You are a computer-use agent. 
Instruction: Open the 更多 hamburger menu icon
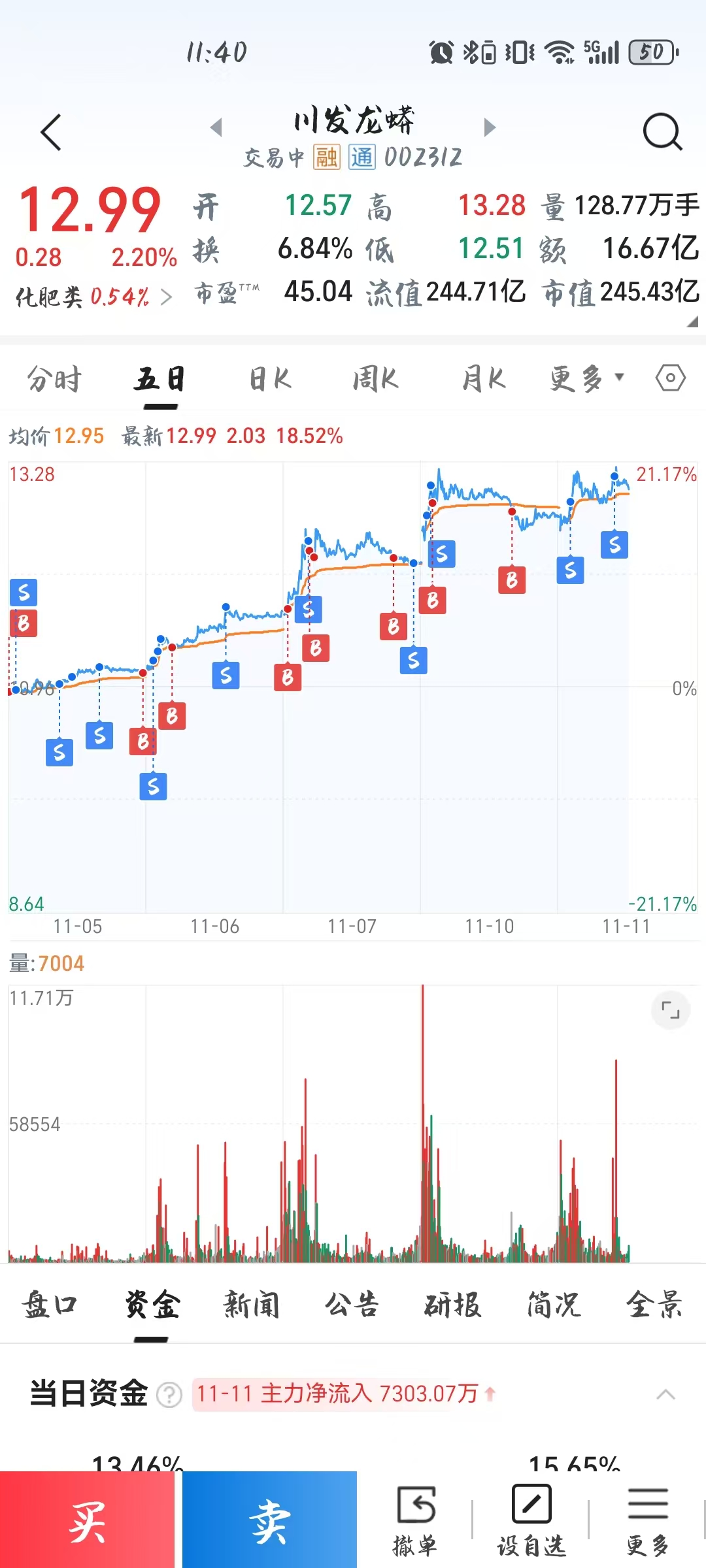pyautogui.click(x=648, y=1518)
